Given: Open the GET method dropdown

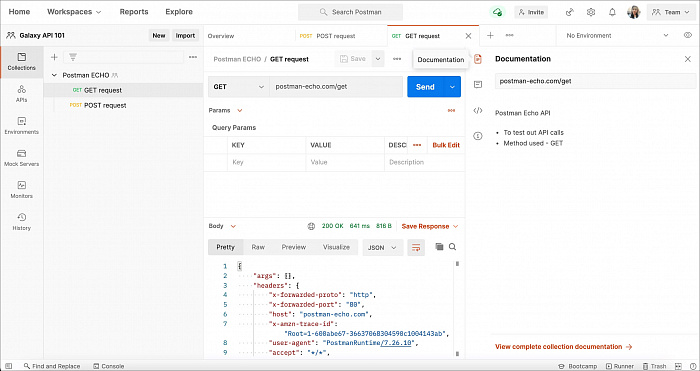Looking at the screenshot, I should point(239,87).
